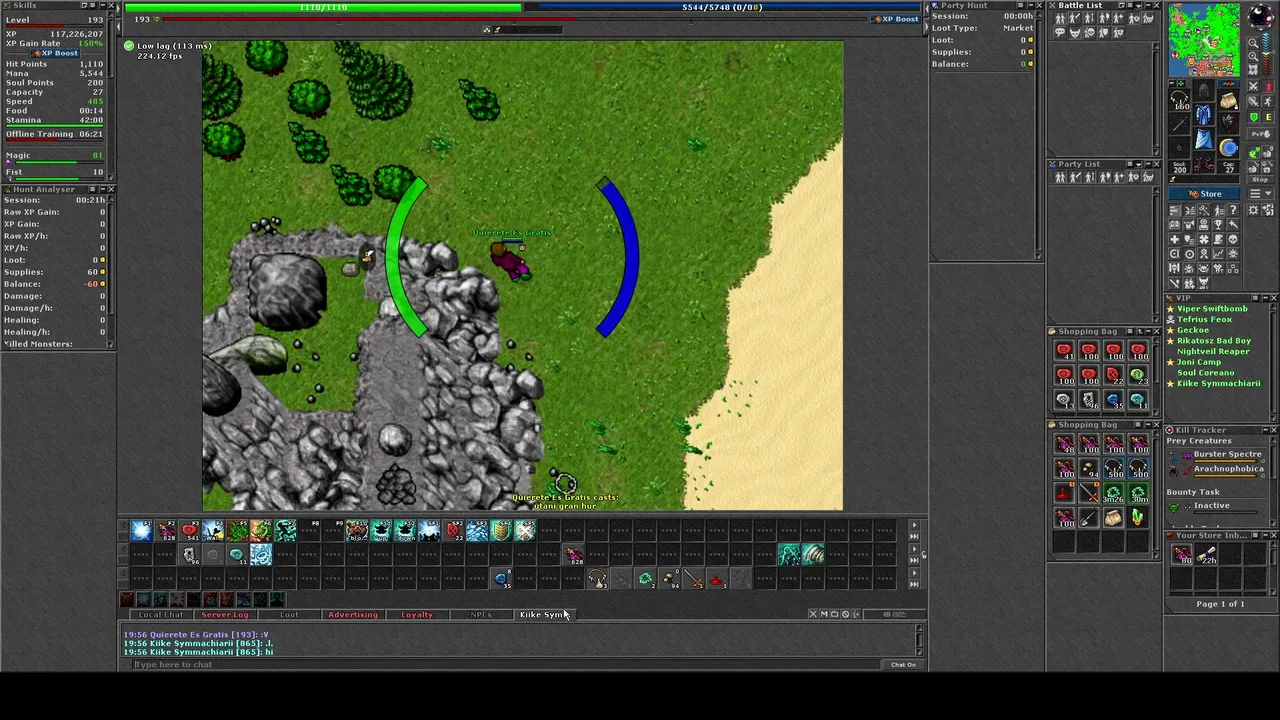Toggle Chat On button

(904, 665)
